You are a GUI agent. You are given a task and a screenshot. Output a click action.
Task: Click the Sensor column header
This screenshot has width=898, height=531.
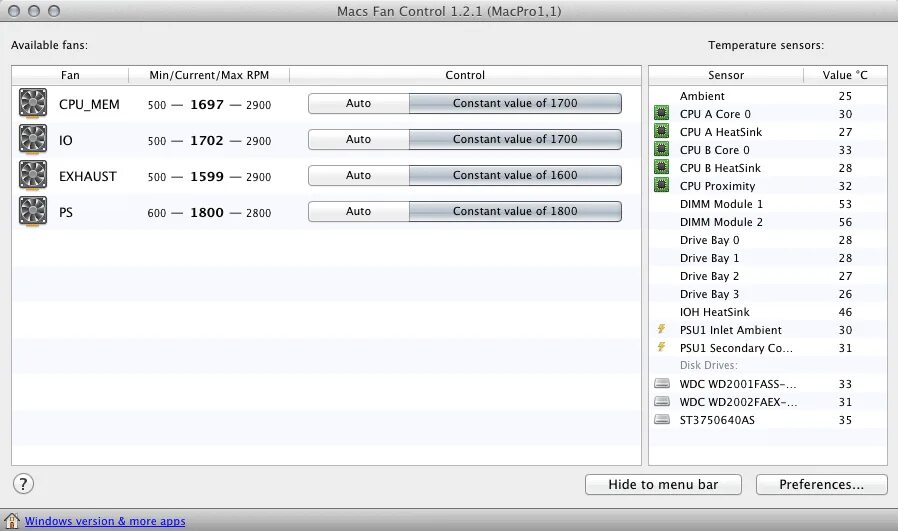(726, 75)
